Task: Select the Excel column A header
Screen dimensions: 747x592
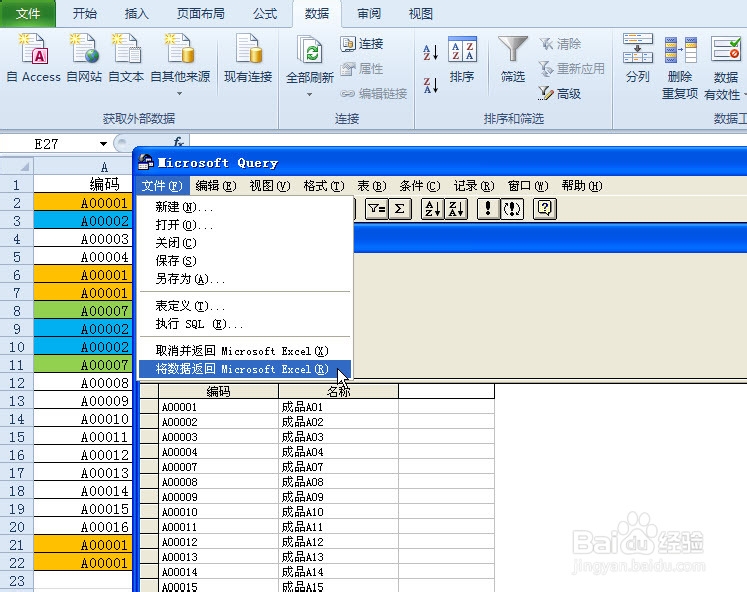Action: click(x=83, y=167)
